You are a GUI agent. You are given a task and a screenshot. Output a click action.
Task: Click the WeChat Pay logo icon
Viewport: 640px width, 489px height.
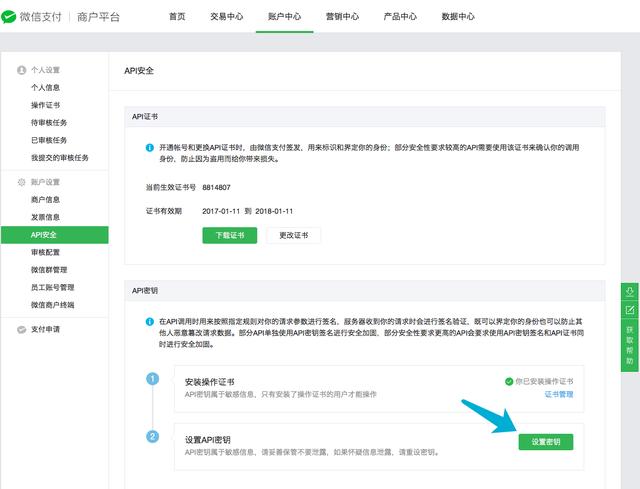pyautogui.click(x=13, y=17)
